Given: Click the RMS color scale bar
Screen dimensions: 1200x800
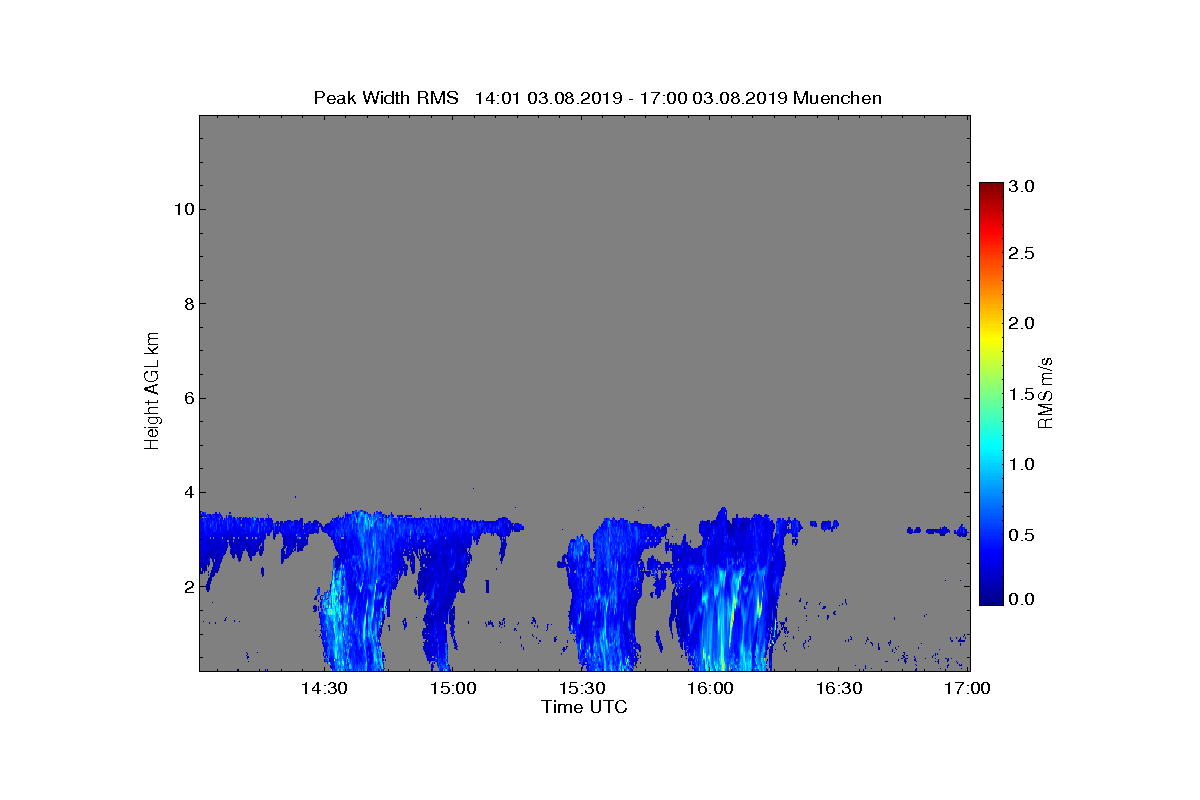Looking at the screenshot, I should [990, 394].
